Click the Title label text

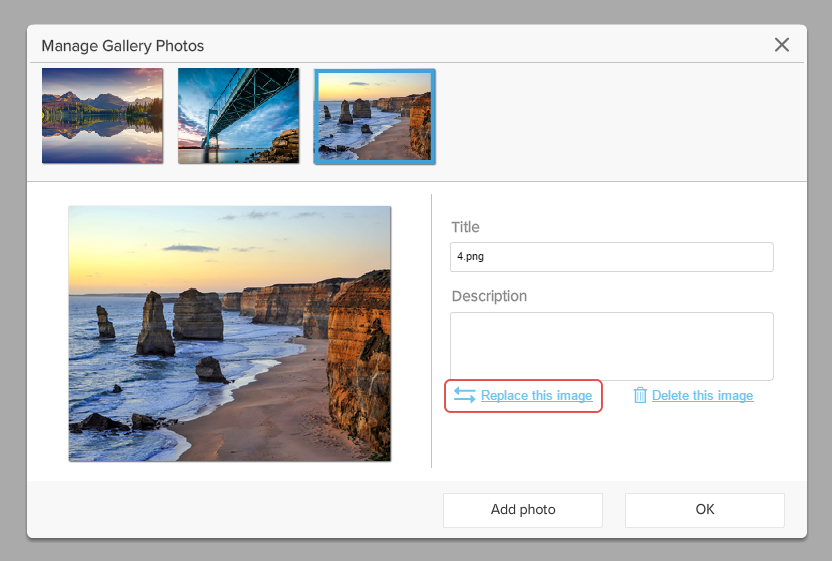tap(465, 227)
